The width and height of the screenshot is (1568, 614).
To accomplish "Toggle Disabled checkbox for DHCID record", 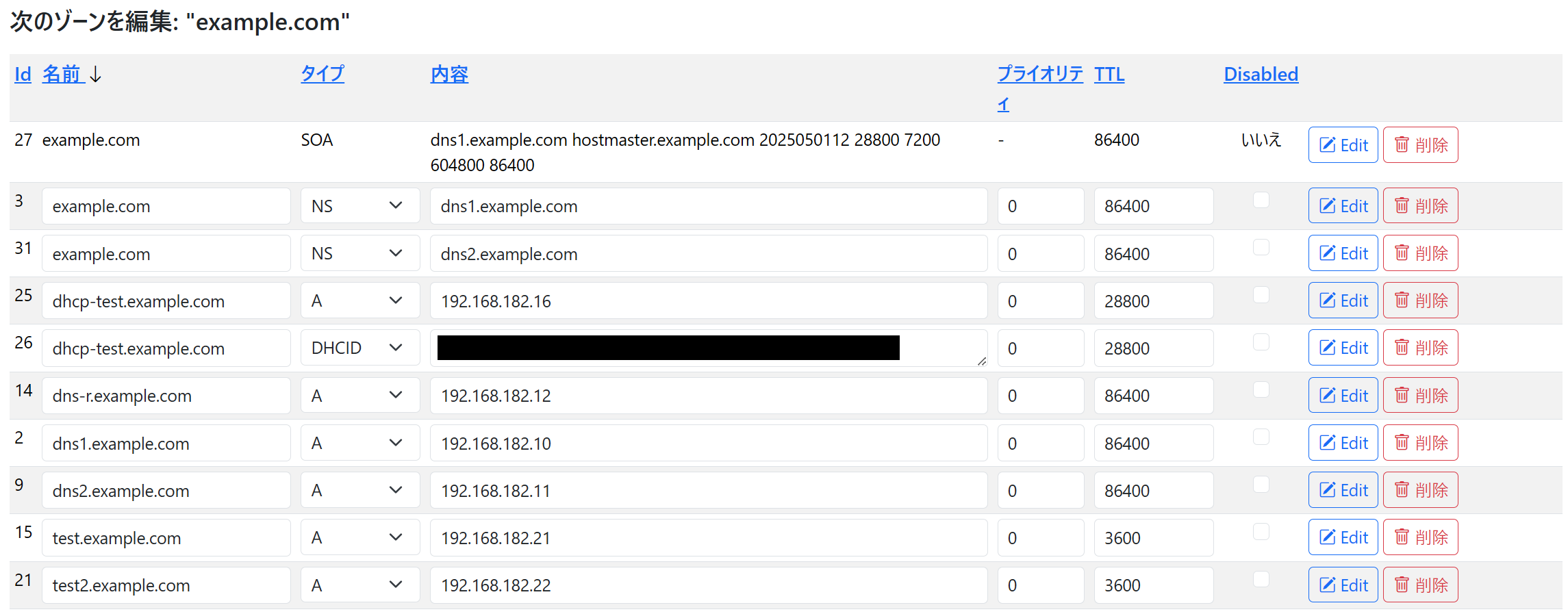I will [1261, 342].
